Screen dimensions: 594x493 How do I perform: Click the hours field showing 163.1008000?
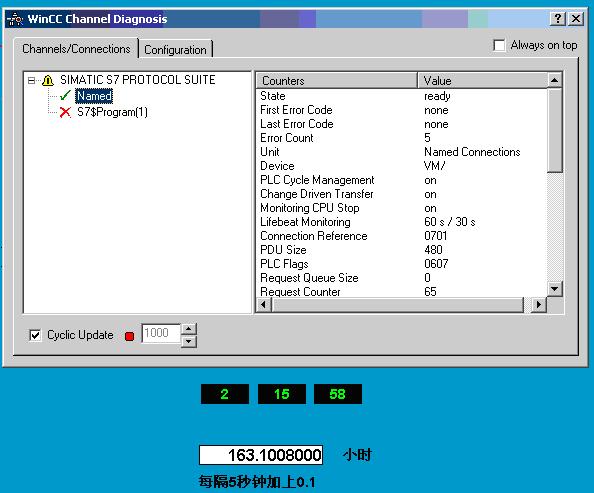click(x=261, y=455)
